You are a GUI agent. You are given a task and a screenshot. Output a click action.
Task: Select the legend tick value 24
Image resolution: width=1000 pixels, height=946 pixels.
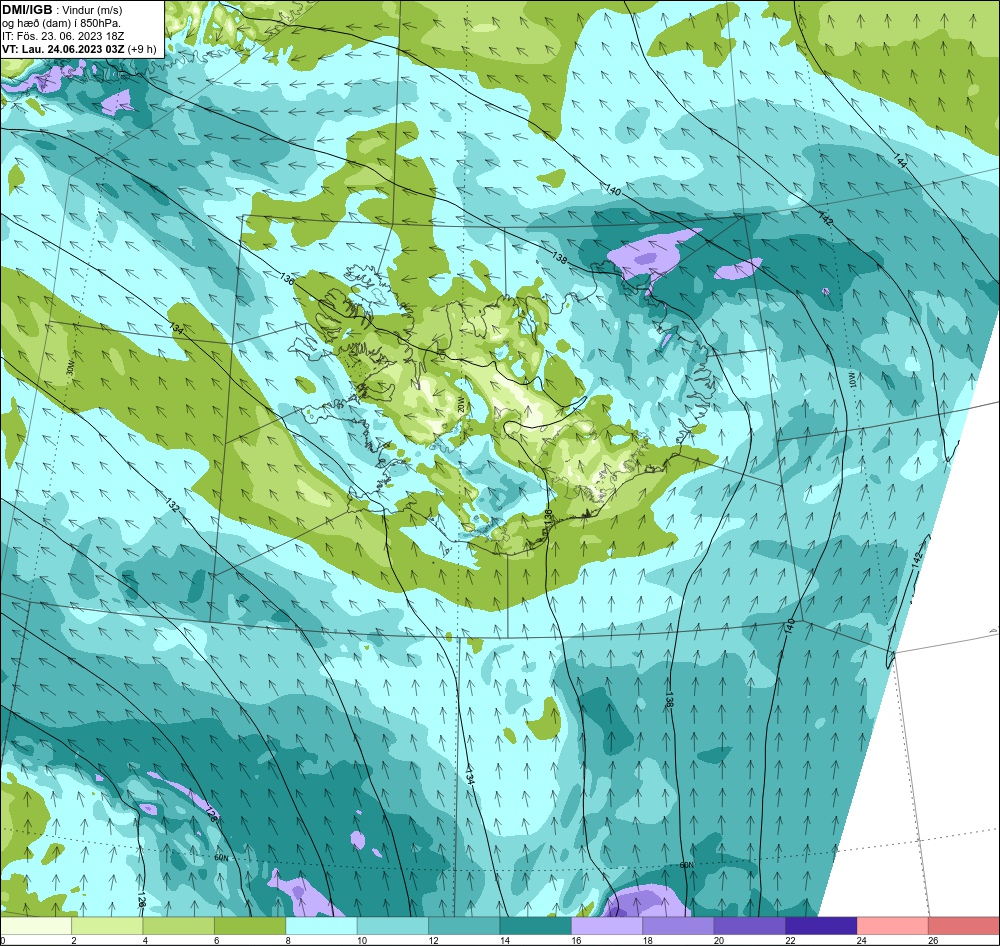pyautogui.click(x=862, y=940)
